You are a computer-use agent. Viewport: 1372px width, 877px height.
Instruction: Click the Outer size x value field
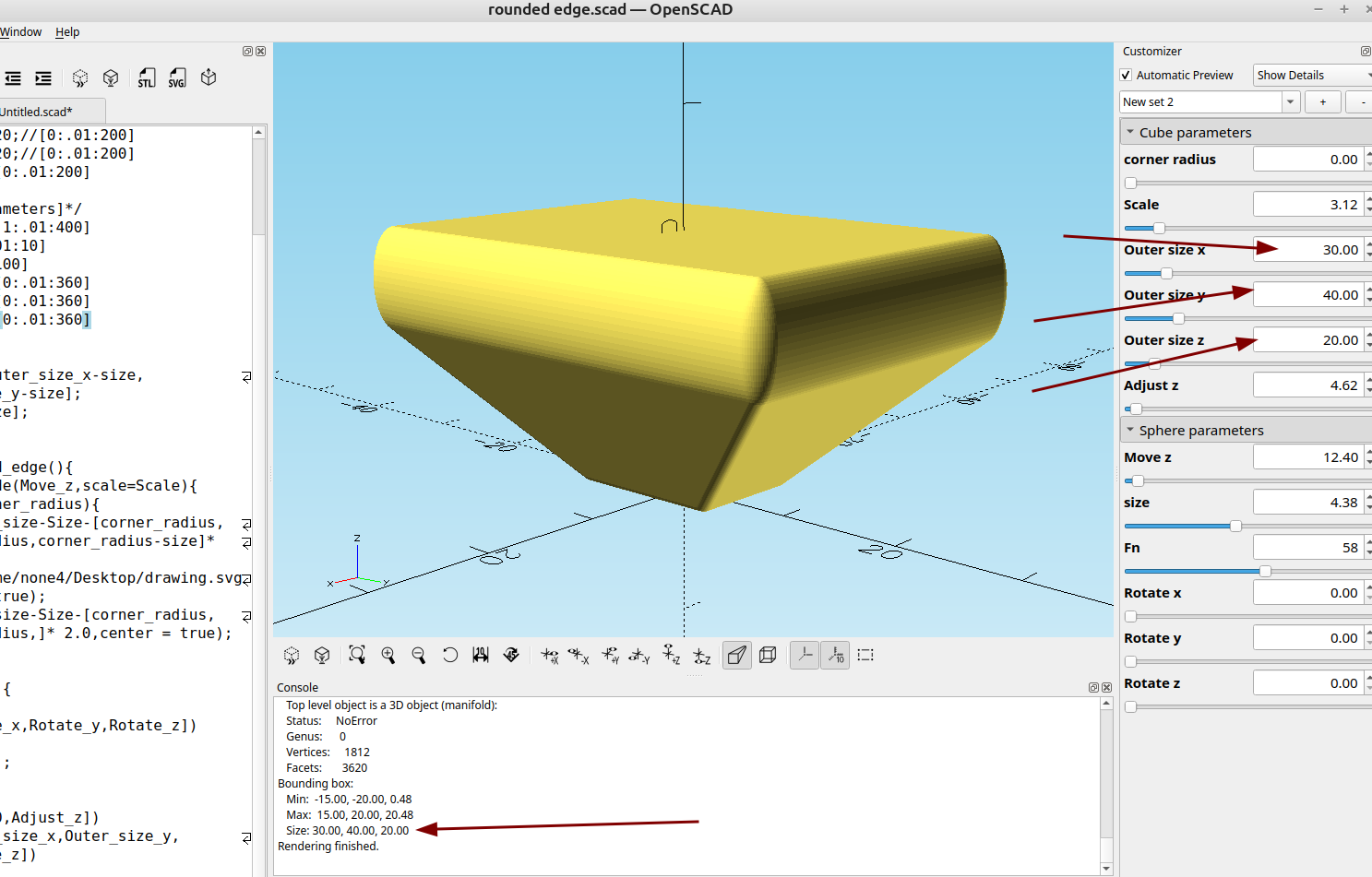(x=1307, y=250)
